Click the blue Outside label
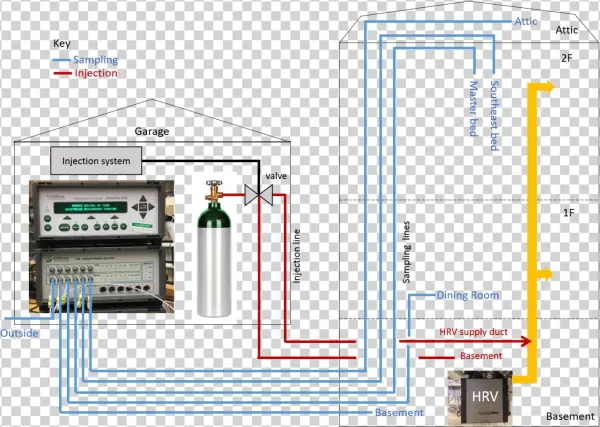The image size is (600, 427). click(x=20, y=332)
